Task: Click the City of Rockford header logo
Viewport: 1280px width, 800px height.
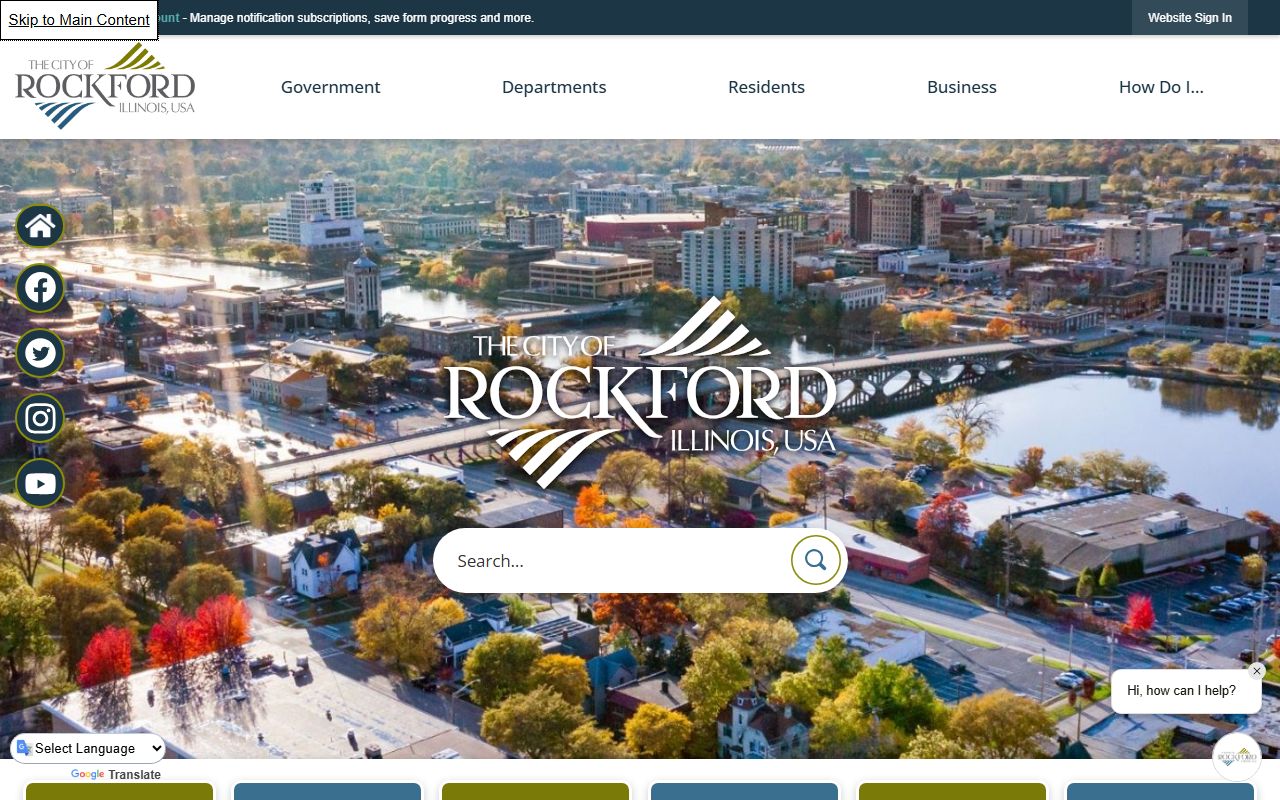Action: click(105, 86)
